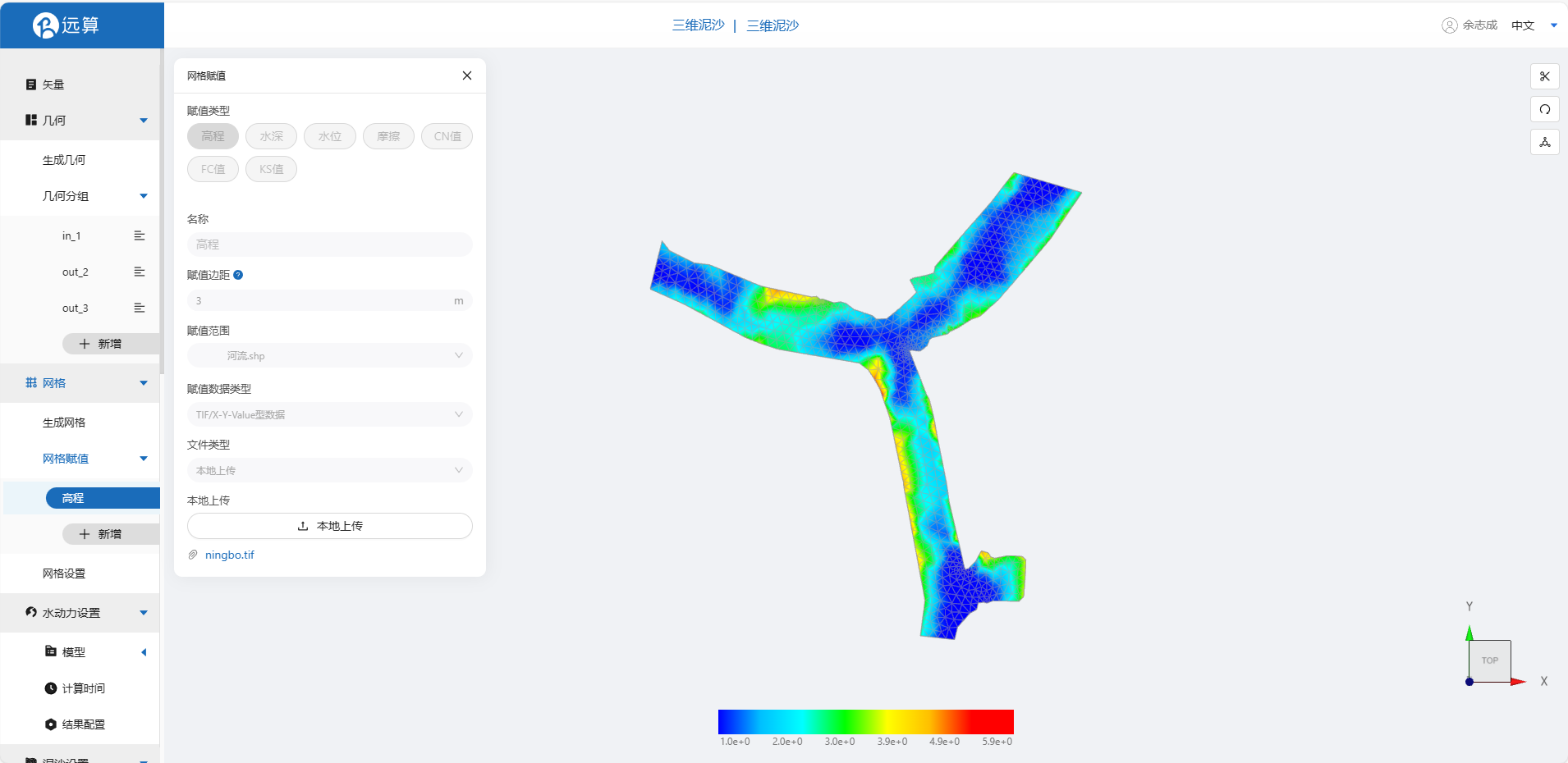Click the 模型 folder icon

[x=51, y=651]
